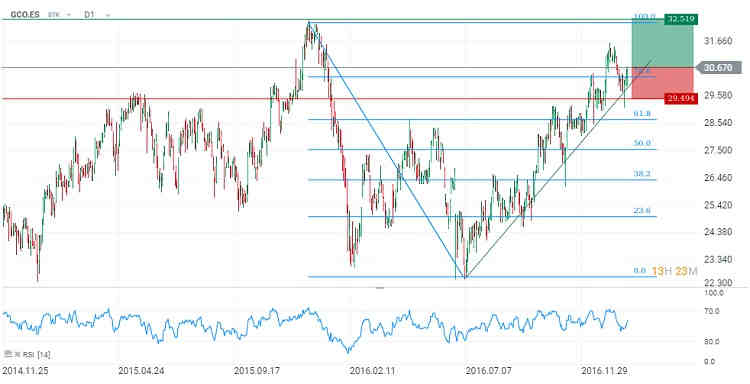Click the 28.540 price axis value
750x384 pixels.
tap(718, 123)
